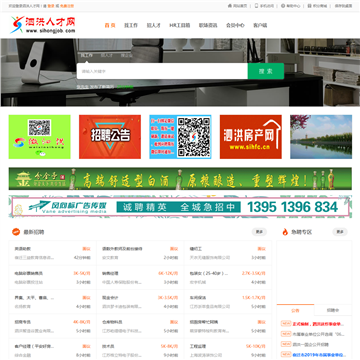
Task: Click the 帮助中心 link in top bar
Action: pos(293,6)
